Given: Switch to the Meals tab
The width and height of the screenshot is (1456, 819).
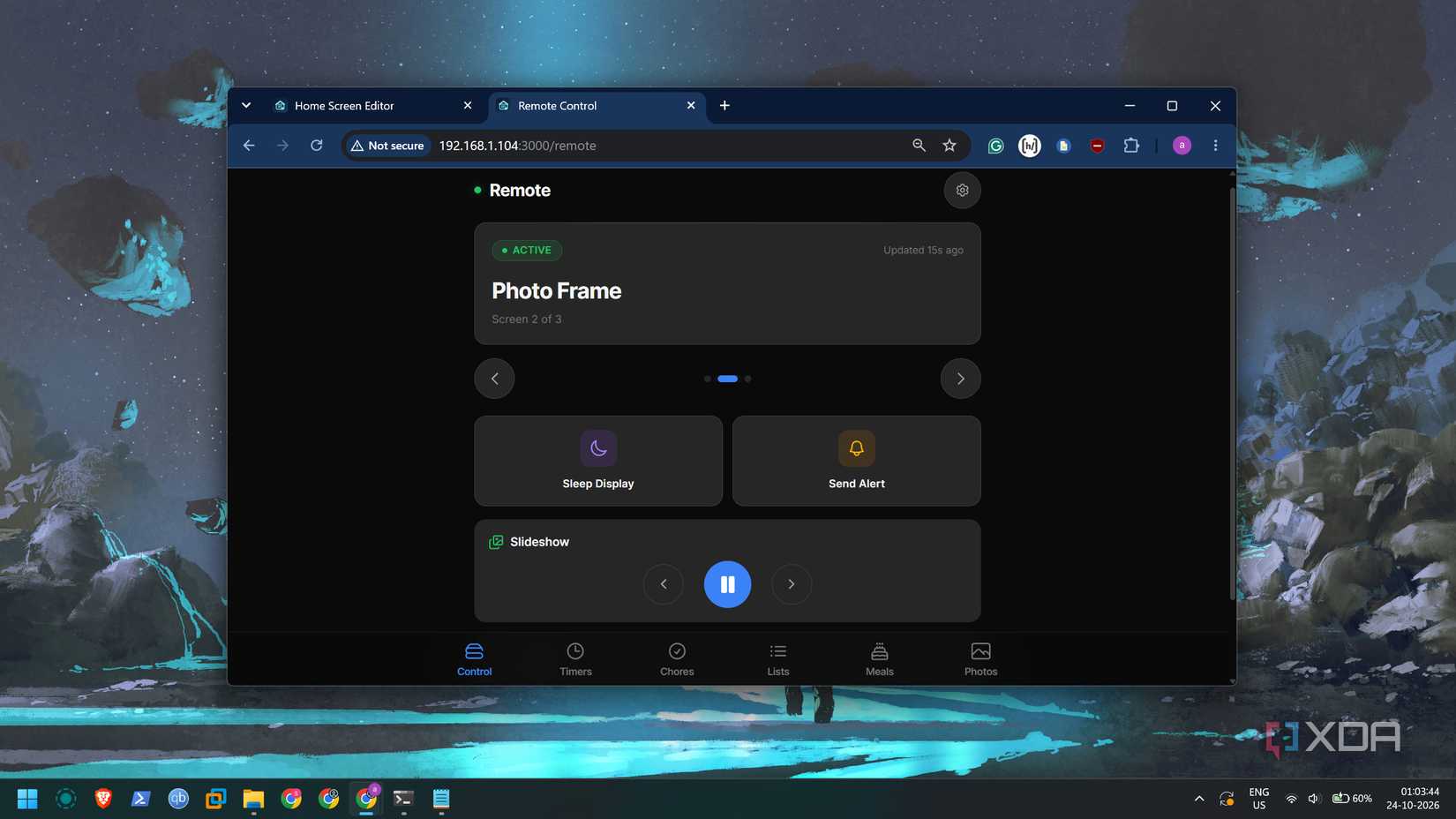Looking at the screenshot, I should pyautogui.click(x=879, y=659).
